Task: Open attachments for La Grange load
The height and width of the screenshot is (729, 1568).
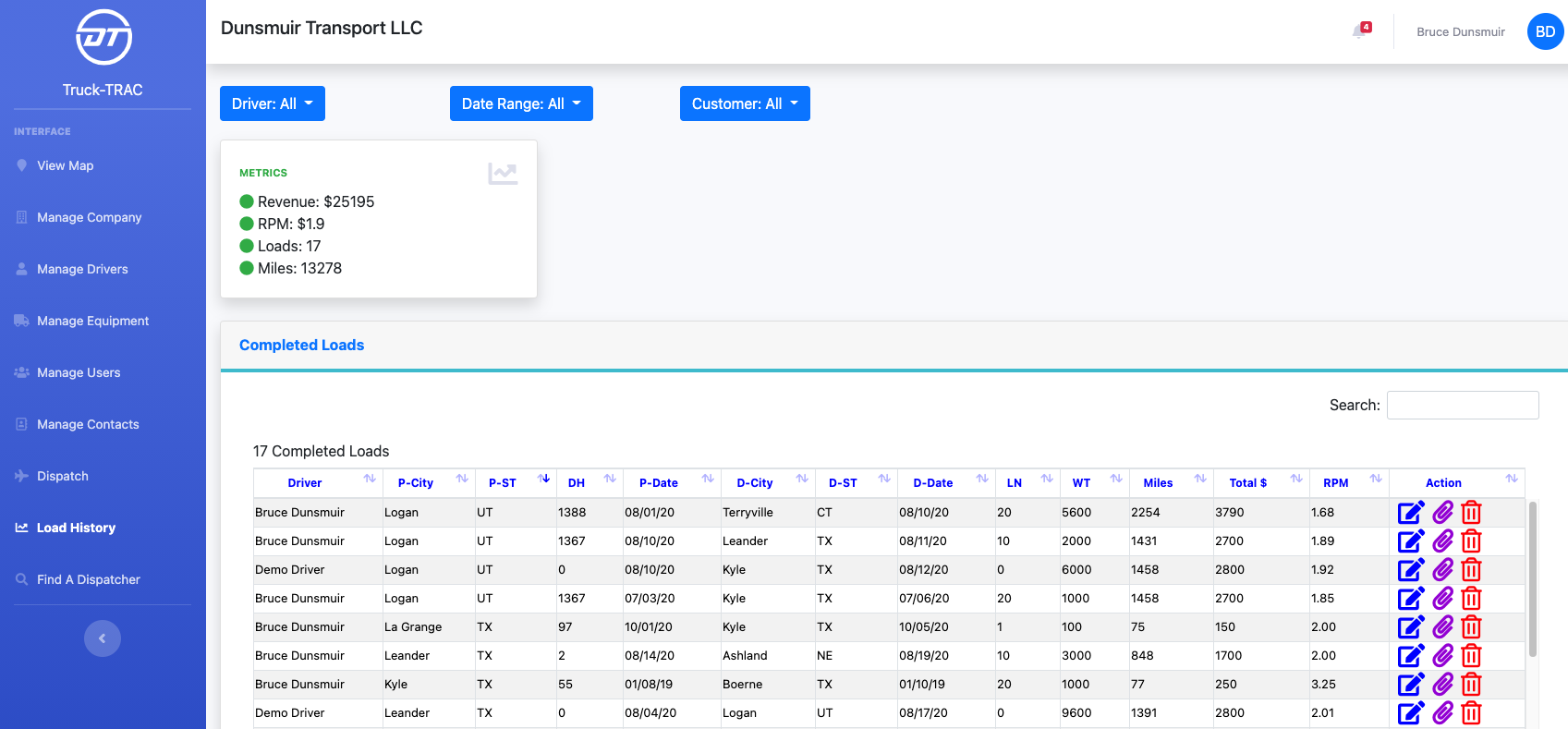Action: pyautogui.click(x=1443, y=626)
